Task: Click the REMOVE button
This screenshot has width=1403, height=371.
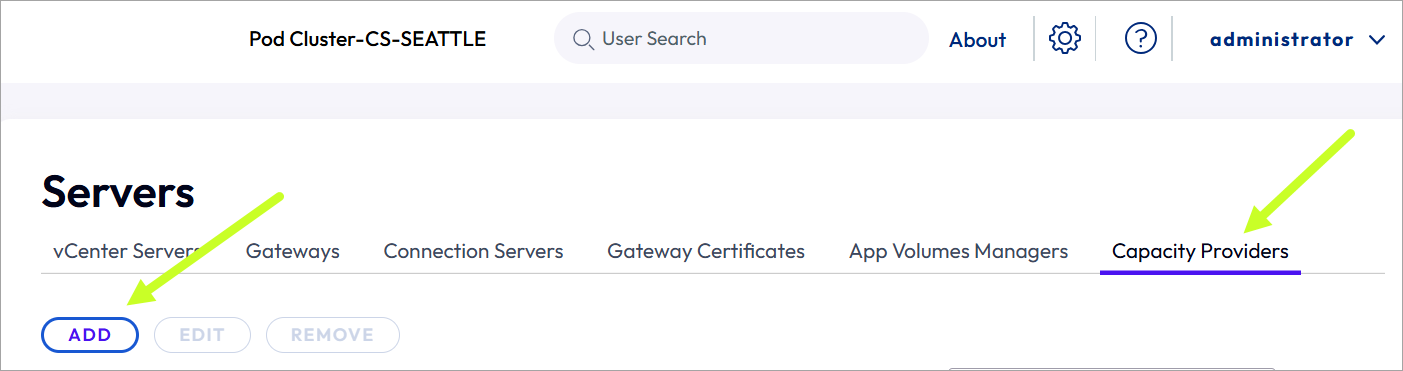Action: pyautogui.click(x=333, y=335)
